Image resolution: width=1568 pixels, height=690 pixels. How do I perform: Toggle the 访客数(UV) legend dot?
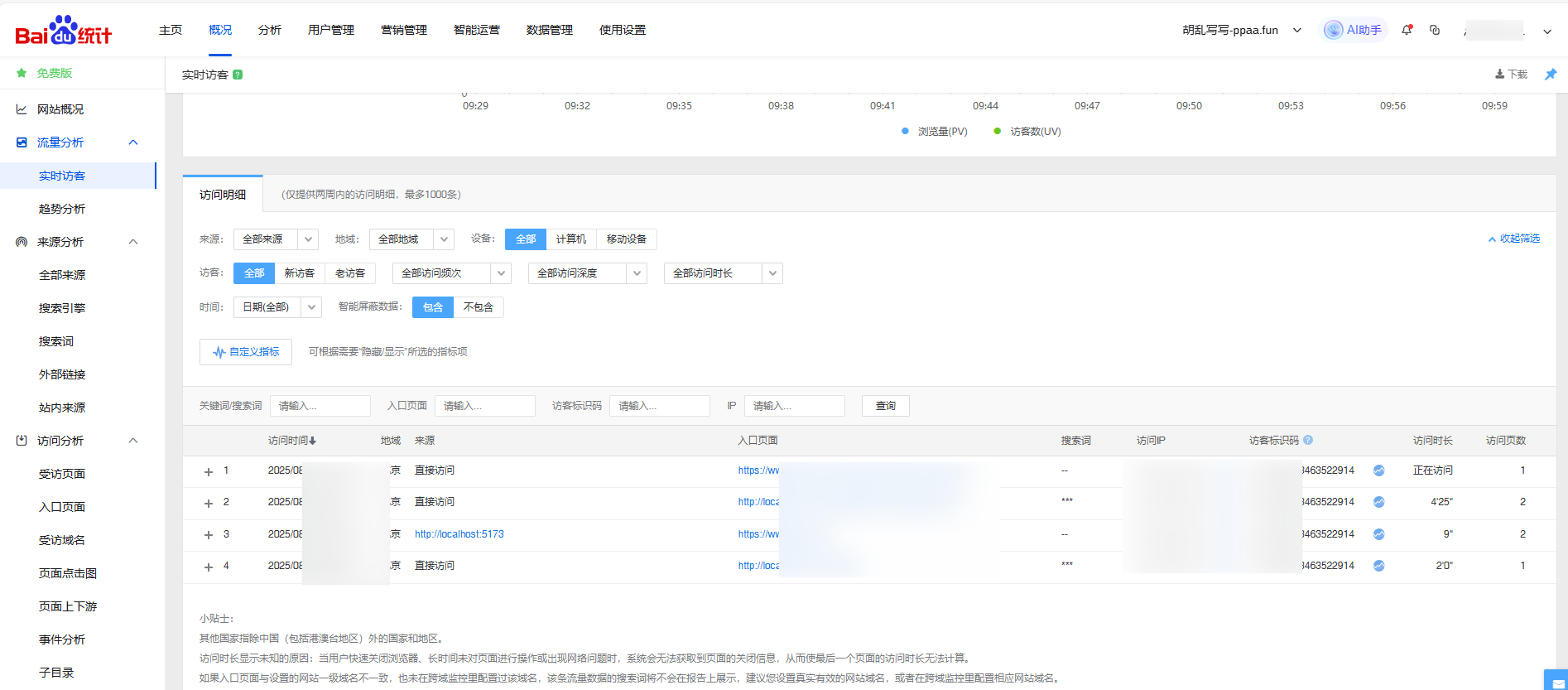tap(997, 131)
